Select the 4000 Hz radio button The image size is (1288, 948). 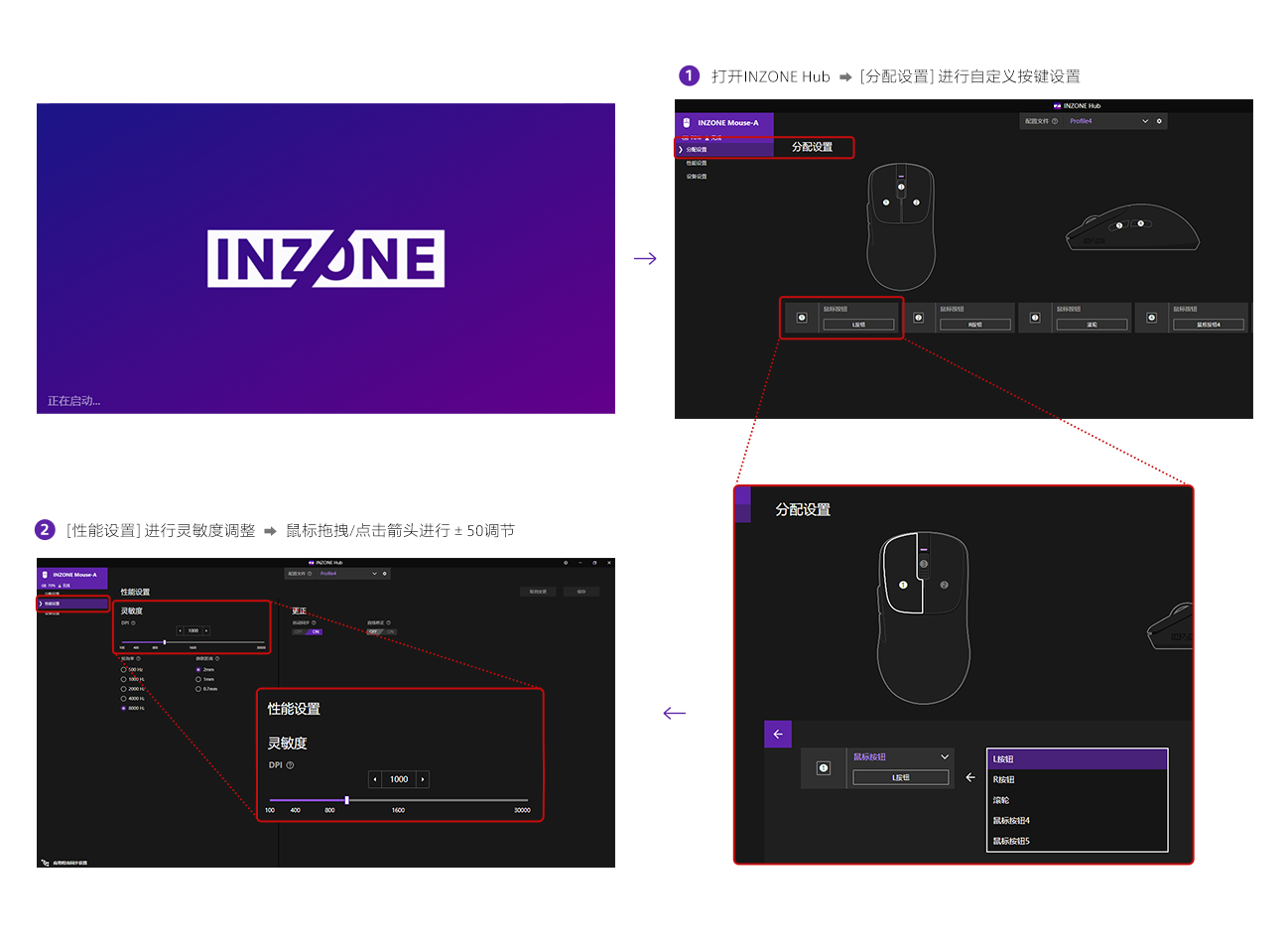pyautogui.click(x=123, y=698)
